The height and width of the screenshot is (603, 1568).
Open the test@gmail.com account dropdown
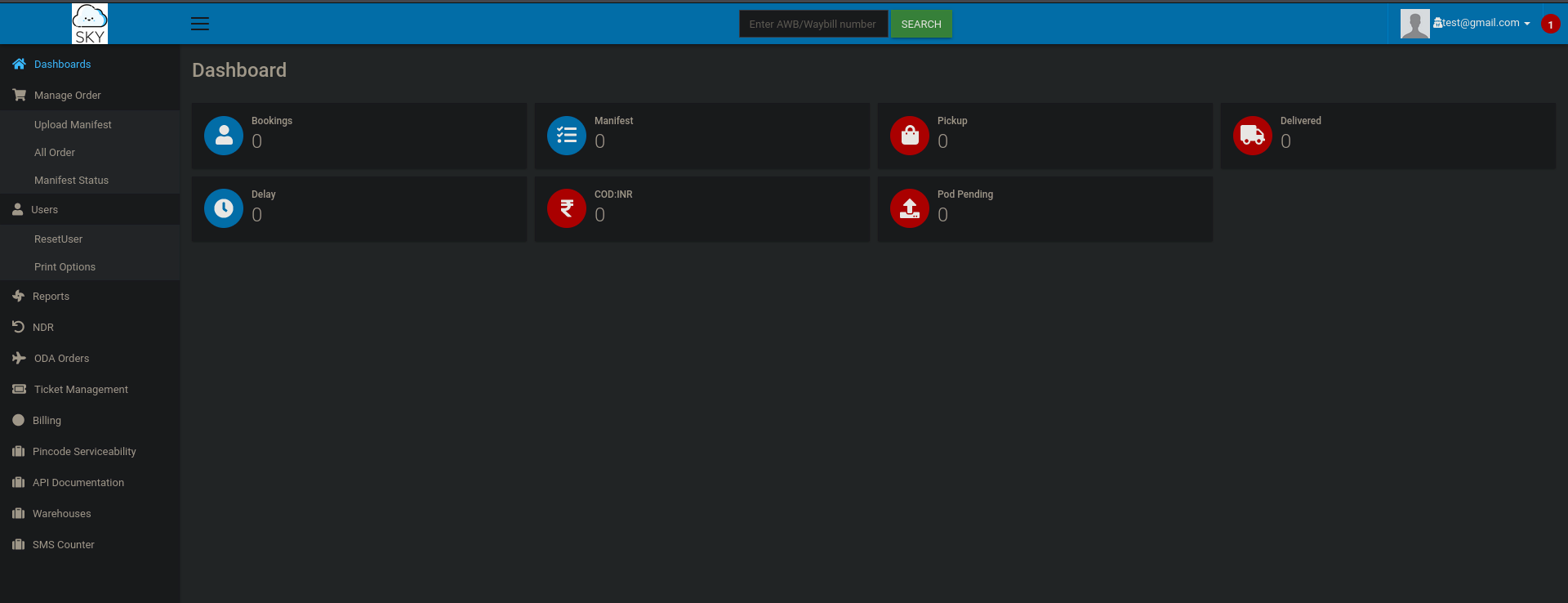coord(1482,23)
